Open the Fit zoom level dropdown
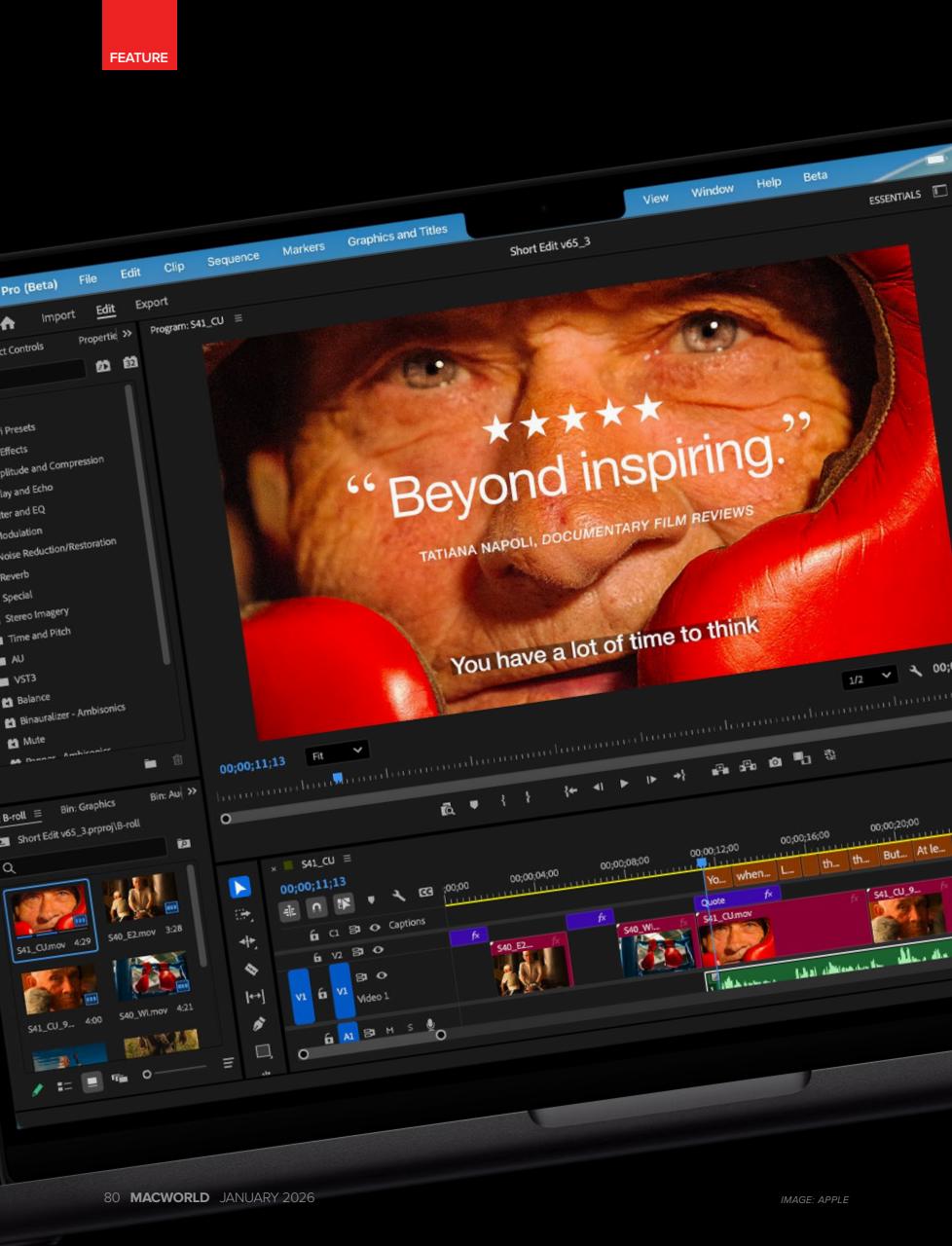The width and height of the screenshot is (952, 1246). [337, 751]
